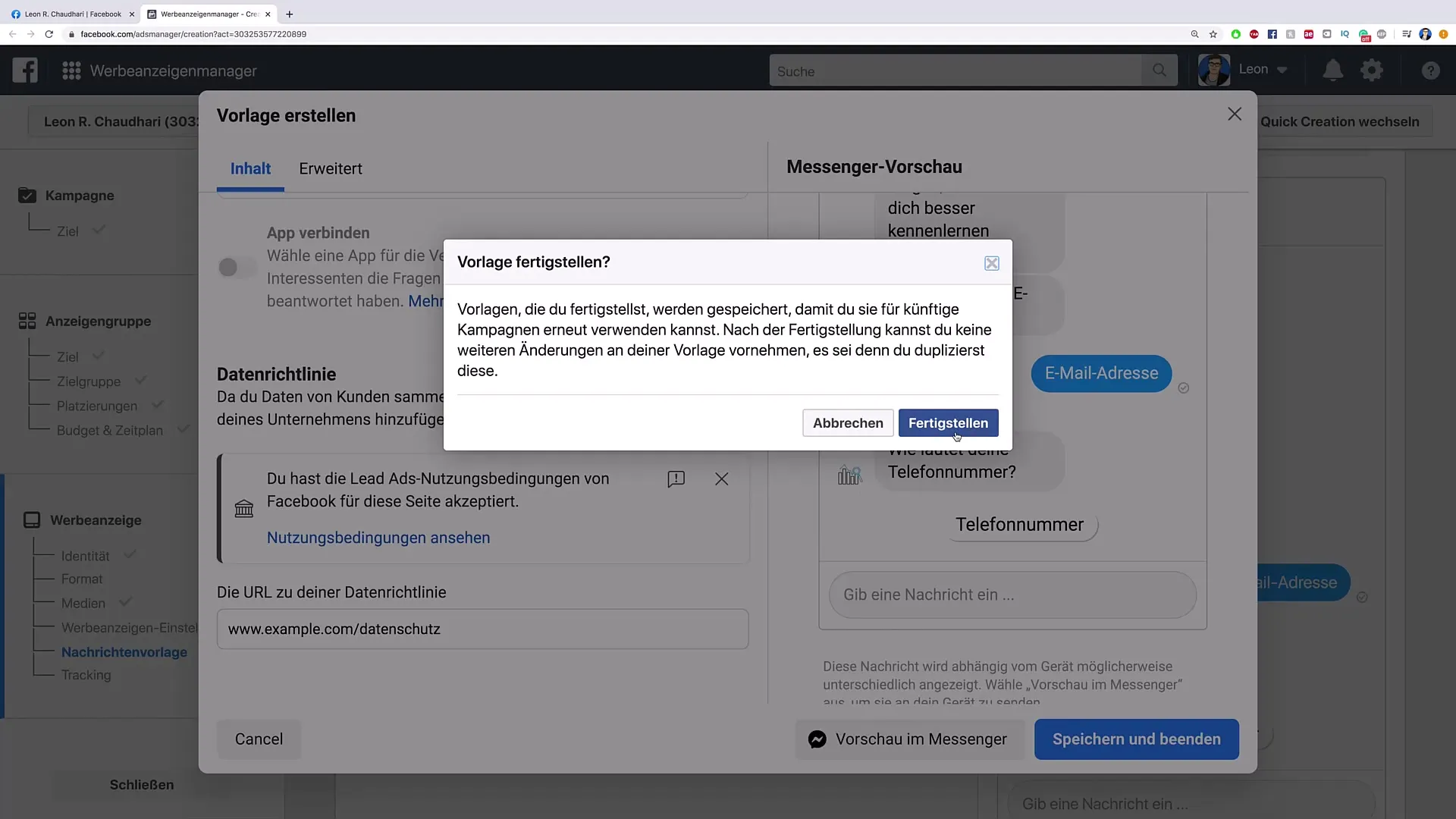Screen dimensions: 1456x819
Task: Click Speichern und beenden
Action: (x=1136, y=739)
